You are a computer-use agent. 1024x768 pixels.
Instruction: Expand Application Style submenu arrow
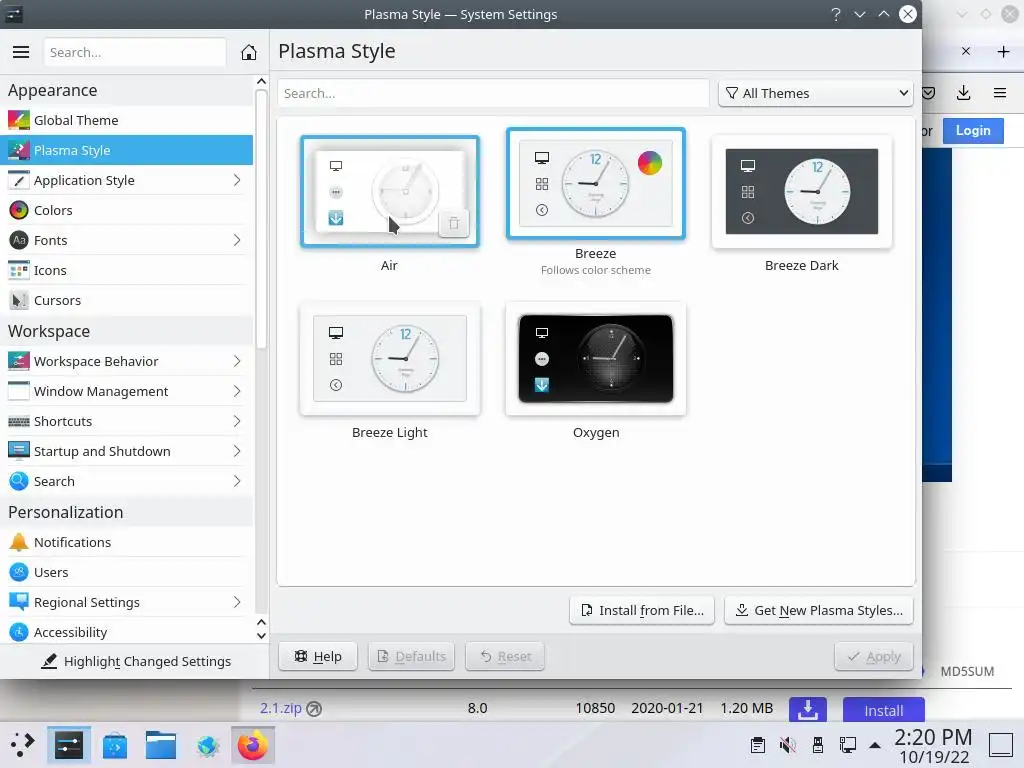click(237, 180)
